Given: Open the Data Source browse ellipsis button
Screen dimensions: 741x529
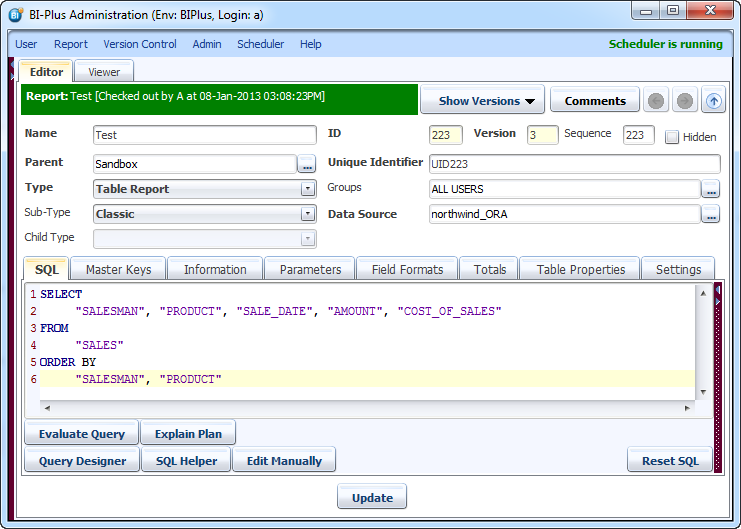Looking at the screenshot, I should (710, 214).
